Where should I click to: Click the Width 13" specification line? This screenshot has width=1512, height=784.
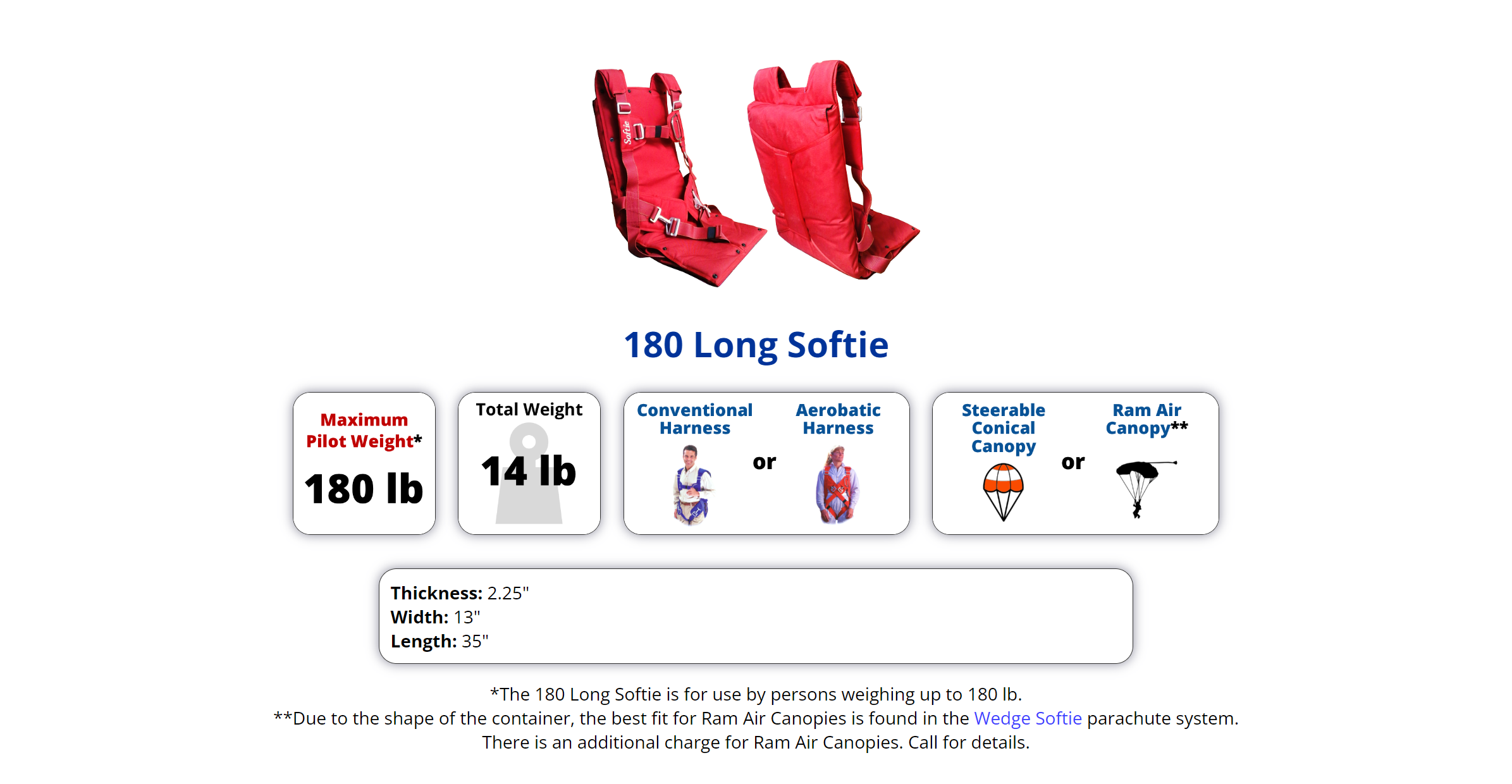tap(435, 617)
